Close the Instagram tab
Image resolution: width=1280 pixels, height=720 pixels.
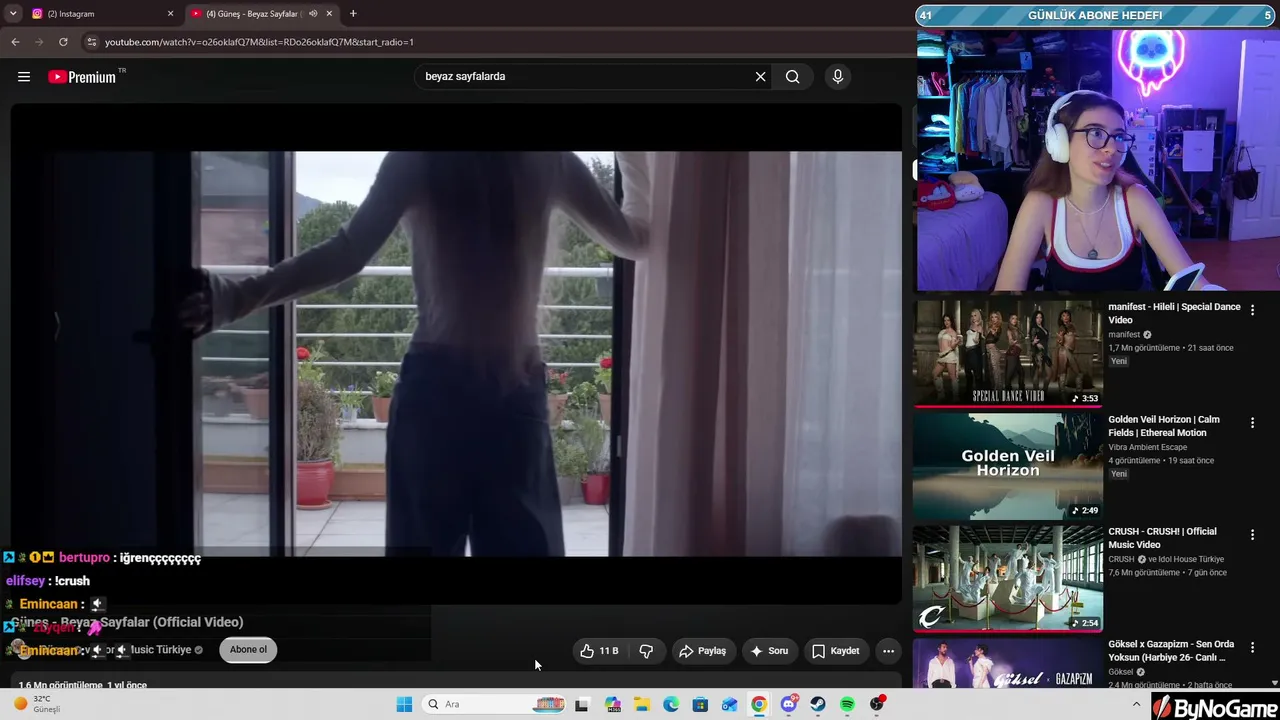pos(170,14)
